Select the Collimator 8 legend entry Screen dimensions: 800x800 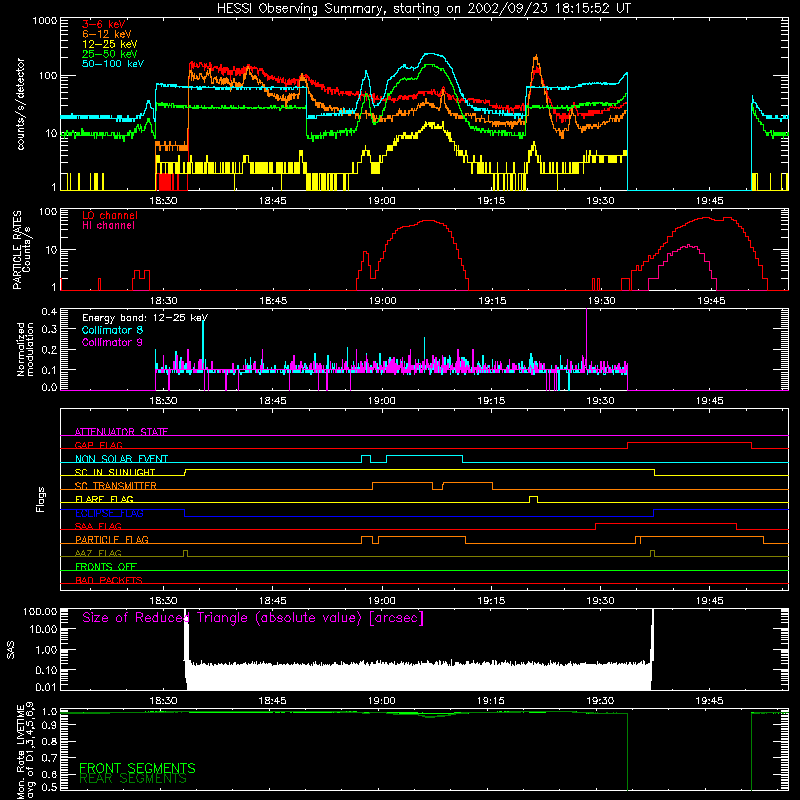pos(112,330)
